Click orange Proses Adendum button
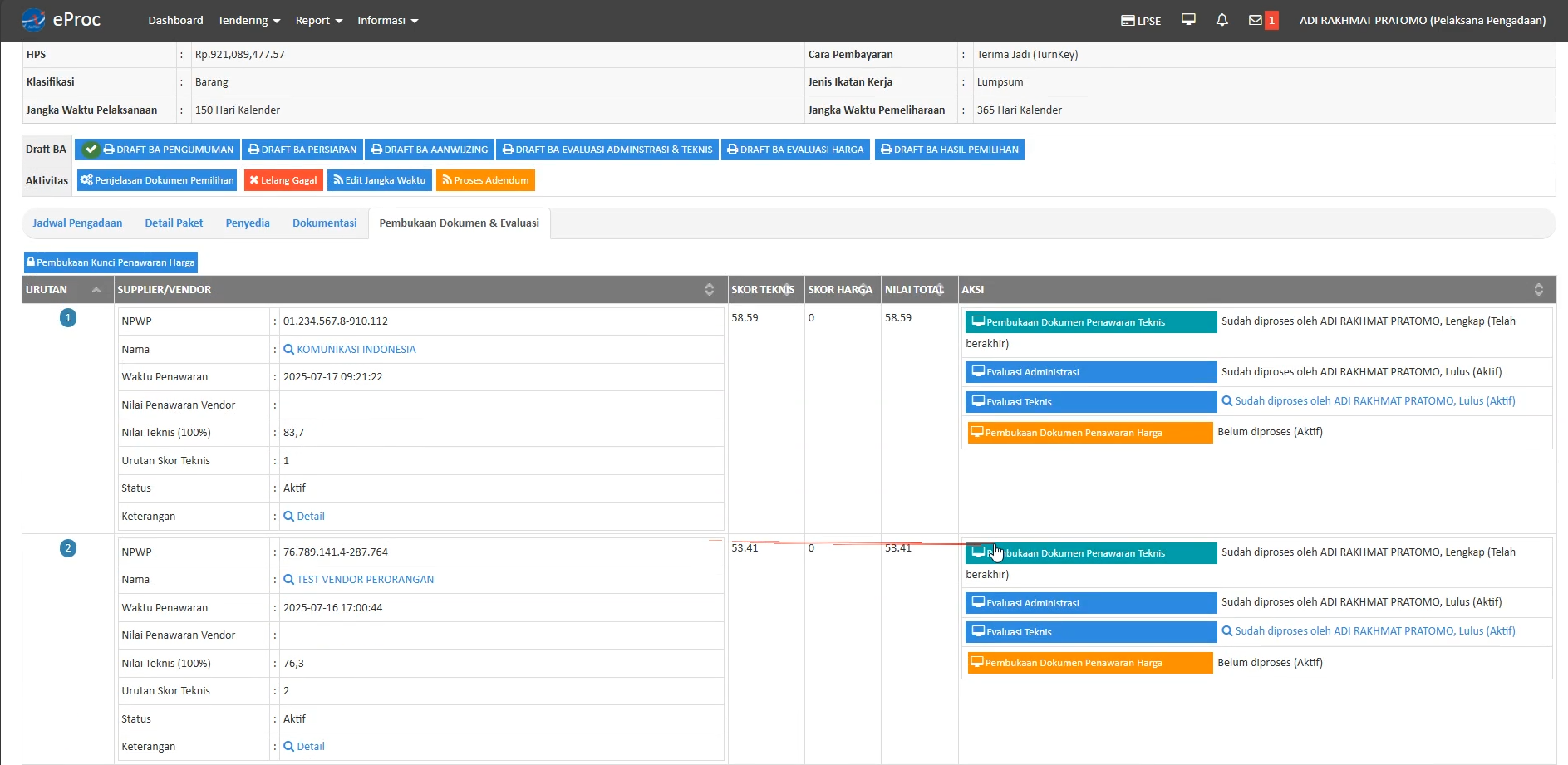This screenshot has height=765, width=1568. (x=485, y=180)
